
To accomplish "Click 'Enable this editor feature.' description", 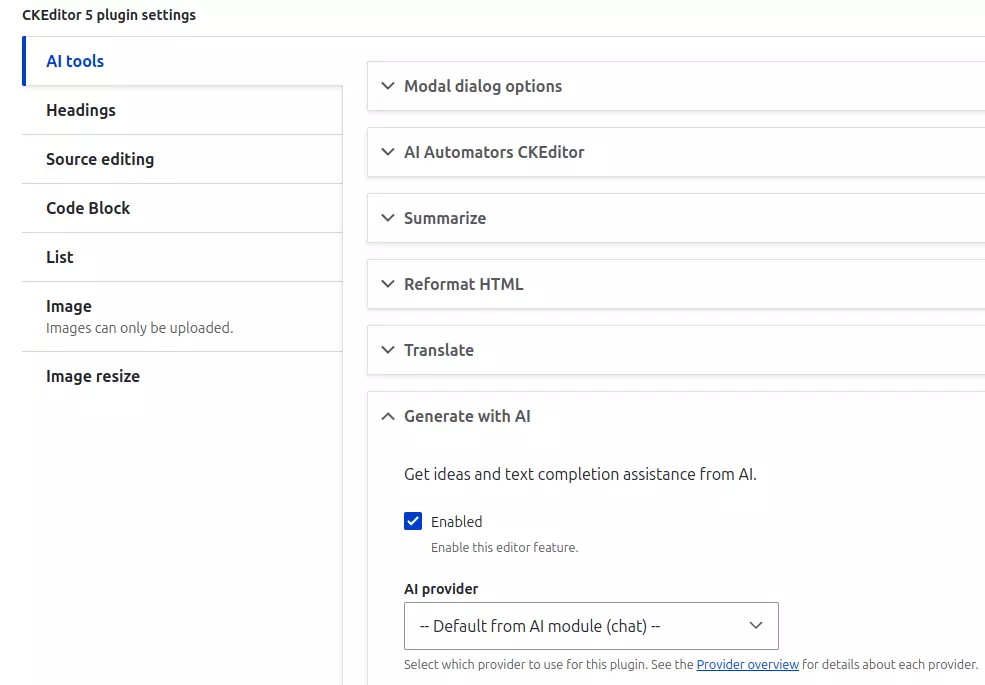I will pos(504,547).
